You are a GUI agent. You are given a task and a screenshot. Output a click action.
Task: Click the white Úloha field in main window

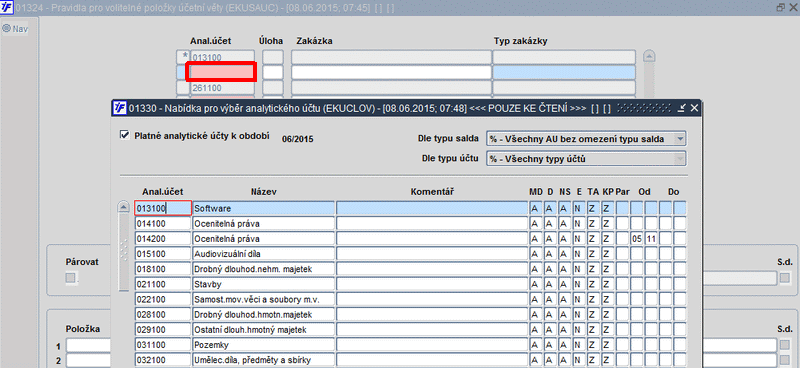click(x=273, y=72)
